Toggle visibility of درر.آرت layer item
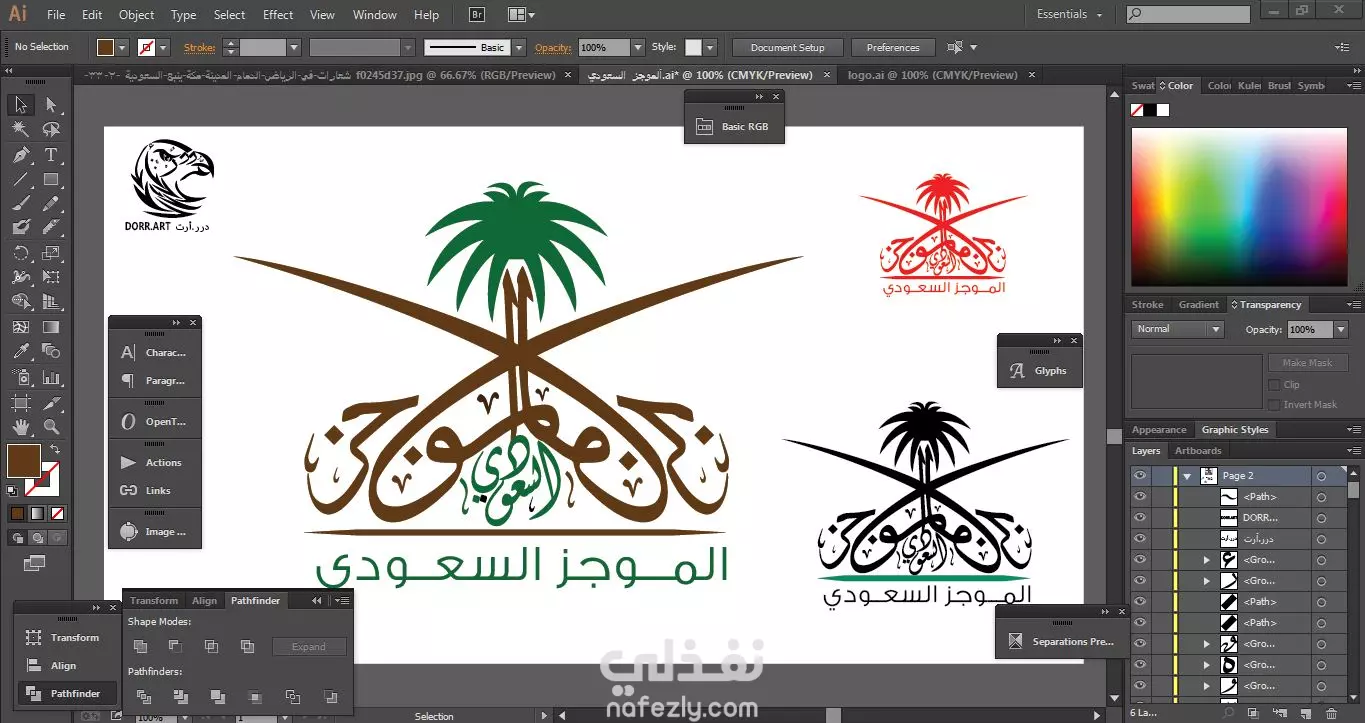Image resolution: width=1365 pixels, height=723 pixels. [x=1139, y=539]
